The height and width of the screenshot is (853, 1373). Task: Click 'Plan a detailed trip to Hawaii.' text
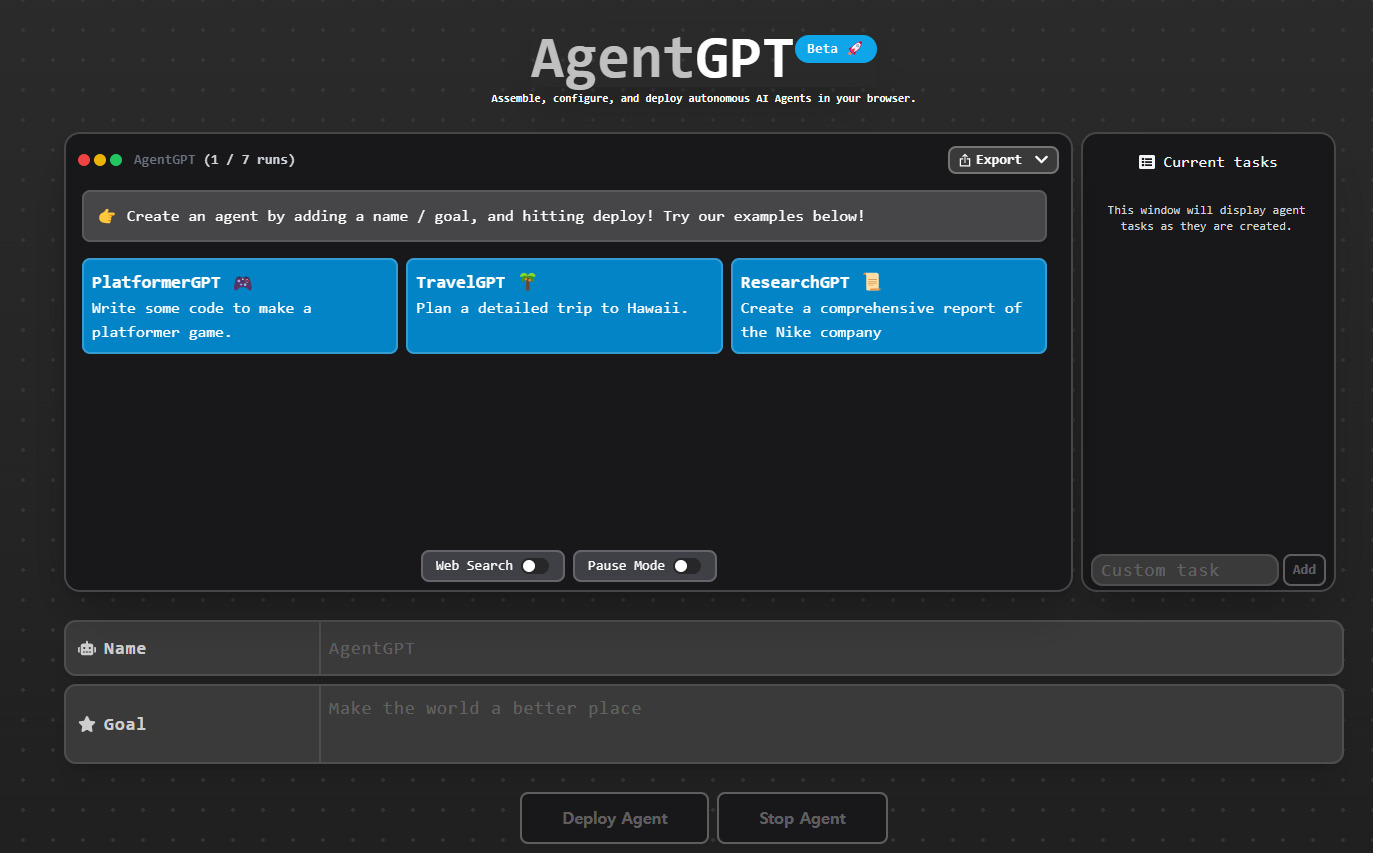tap(552, 308)
